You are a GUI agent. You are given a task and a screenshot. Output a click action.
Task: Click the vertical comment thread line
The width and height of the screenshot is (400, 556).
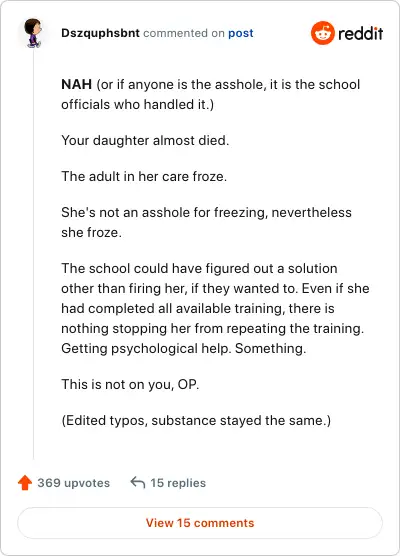[33, 254]
